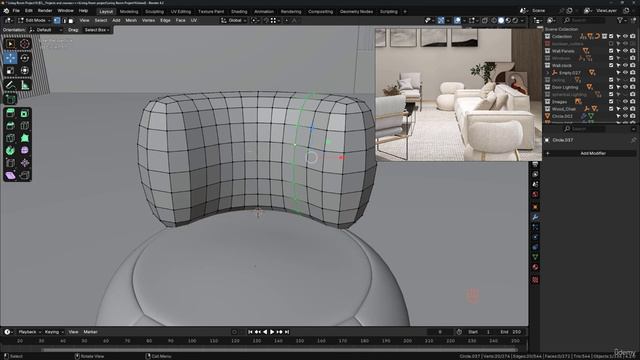Toggle the snapping magnet
640x360 pixels.
point(266,20)
